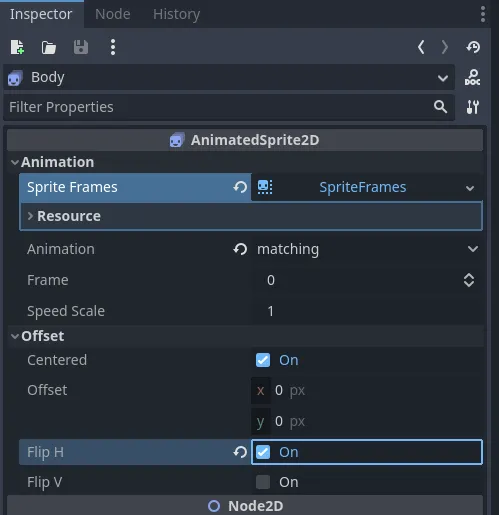Reset Flip H to its default
The image size is (499, 515).
[240, 452]
